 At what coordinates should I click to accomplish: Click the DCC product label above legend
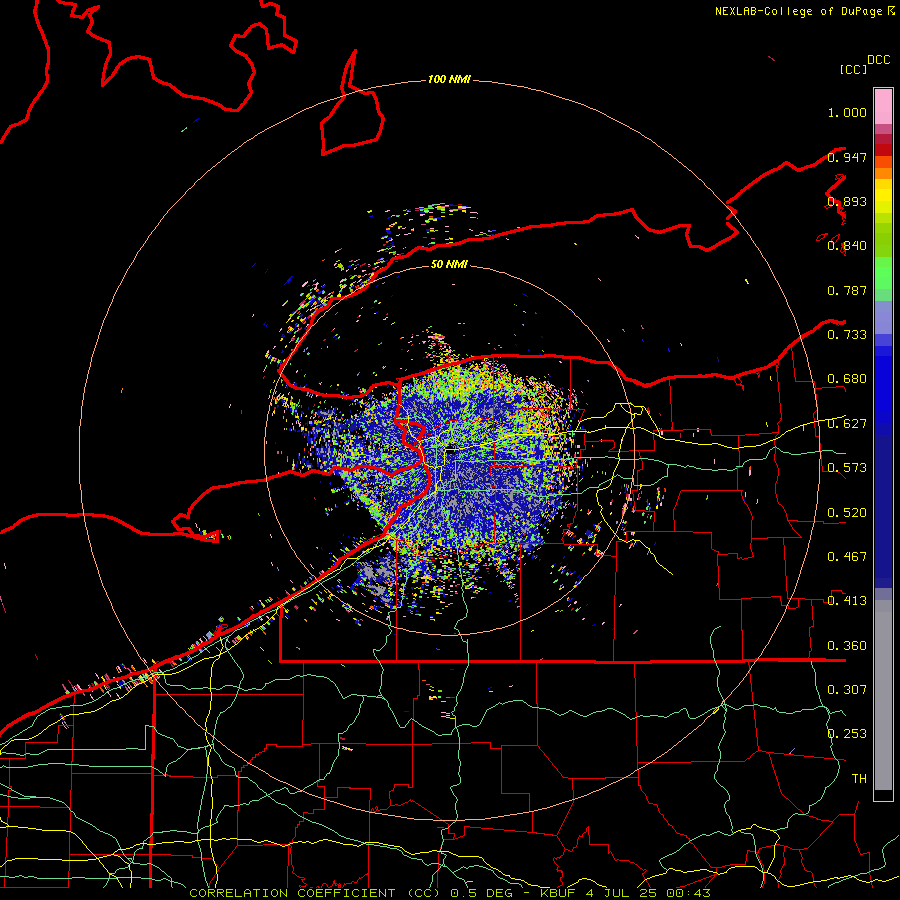tap(878, 60)
